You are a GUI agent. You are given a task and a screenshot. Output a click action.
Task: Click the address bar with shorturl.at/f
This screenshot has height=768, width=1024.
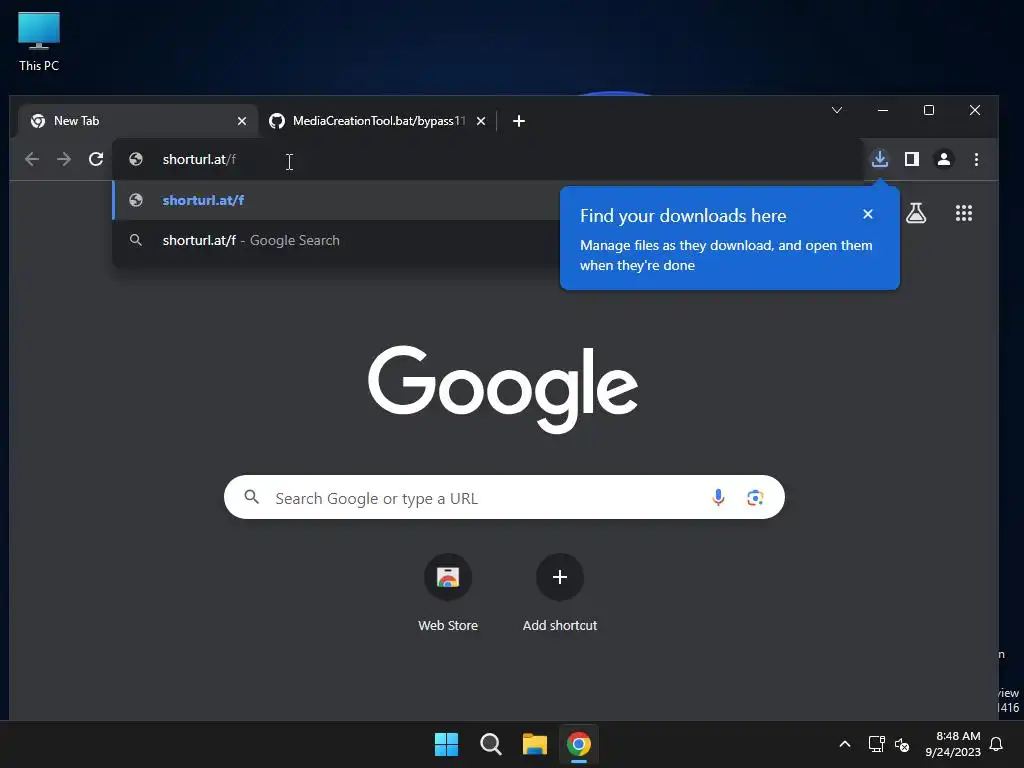point(487,159)
